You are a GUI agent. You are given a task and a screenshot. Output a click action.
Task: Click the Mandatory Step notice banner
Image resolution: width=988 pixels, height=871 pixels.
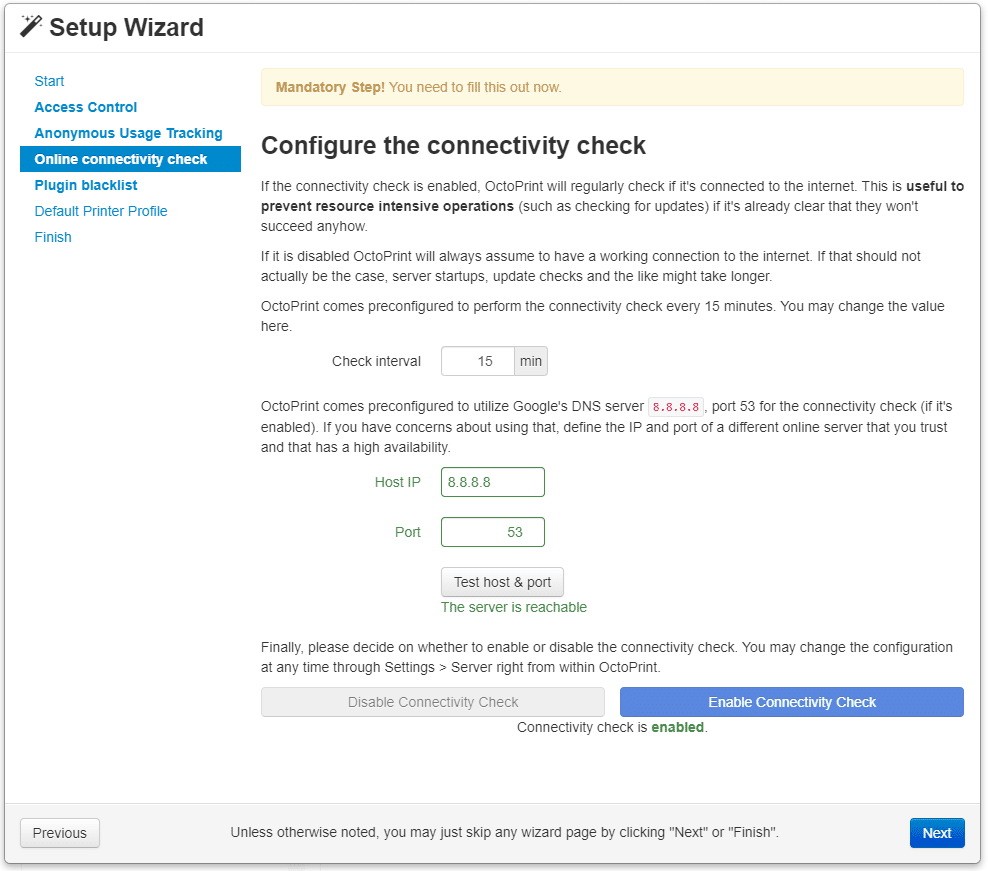coord(612,87)
